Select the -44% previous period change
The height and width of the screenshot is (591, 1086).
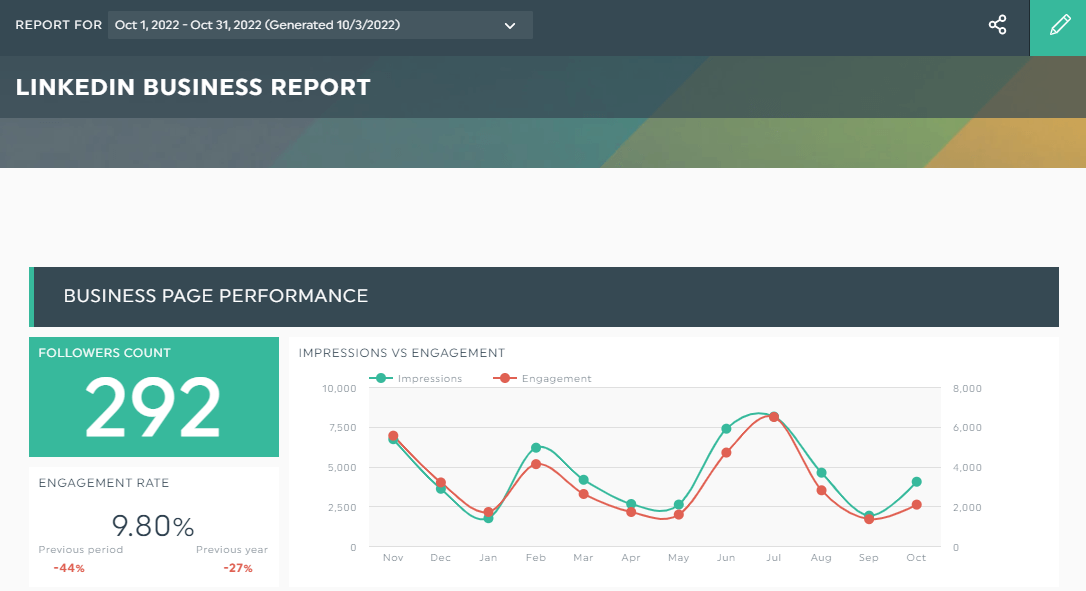pyautogui.click(x=69, y=568)
